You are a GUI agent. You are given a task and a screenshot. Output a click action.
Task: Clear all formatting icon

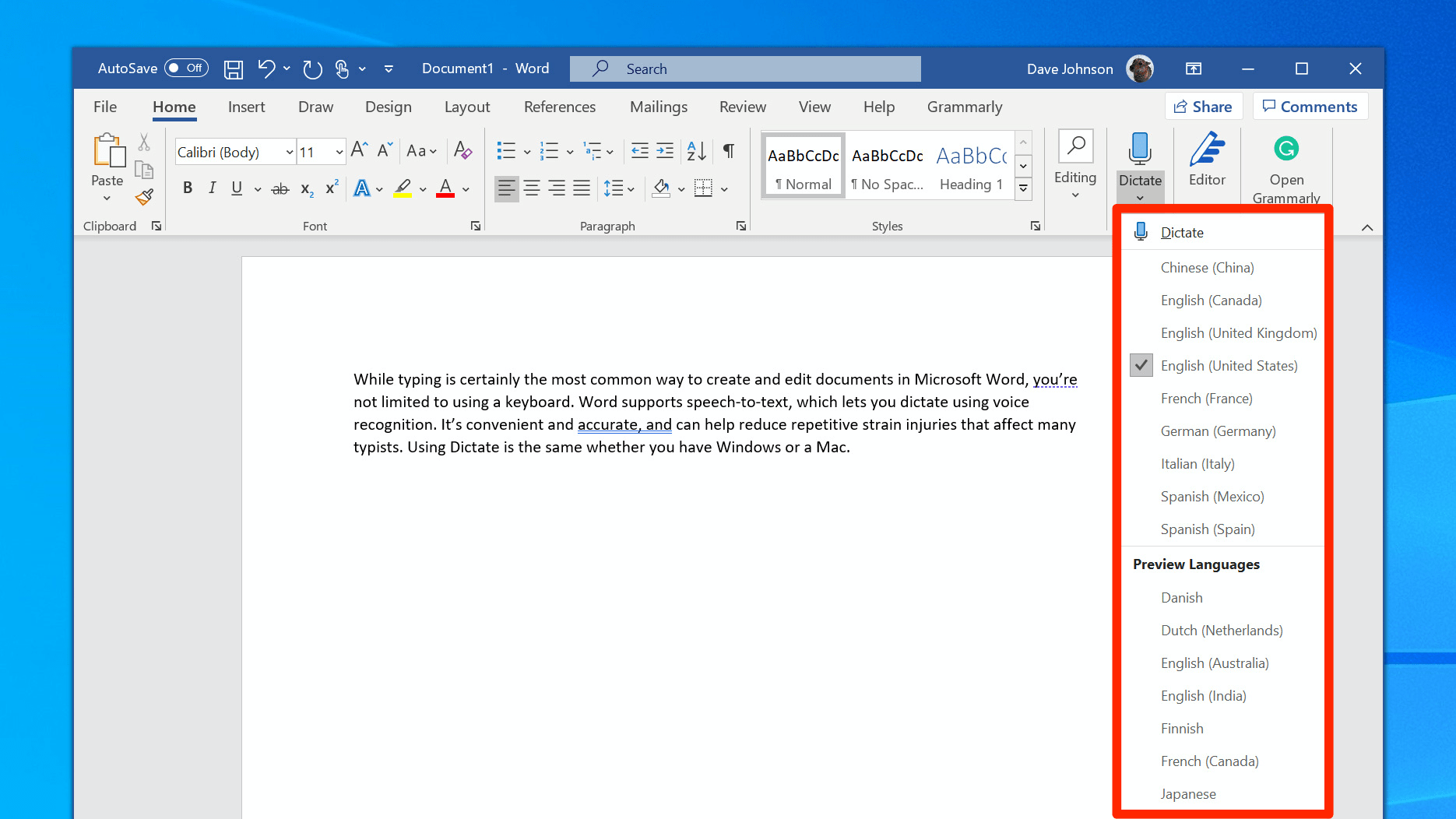pos(463,150)
